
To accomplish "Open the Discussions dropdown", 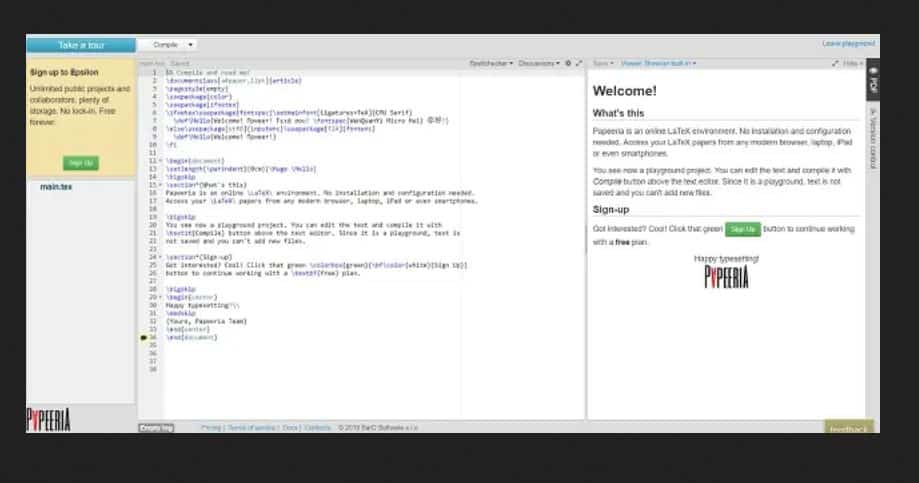I will (539, 63).
